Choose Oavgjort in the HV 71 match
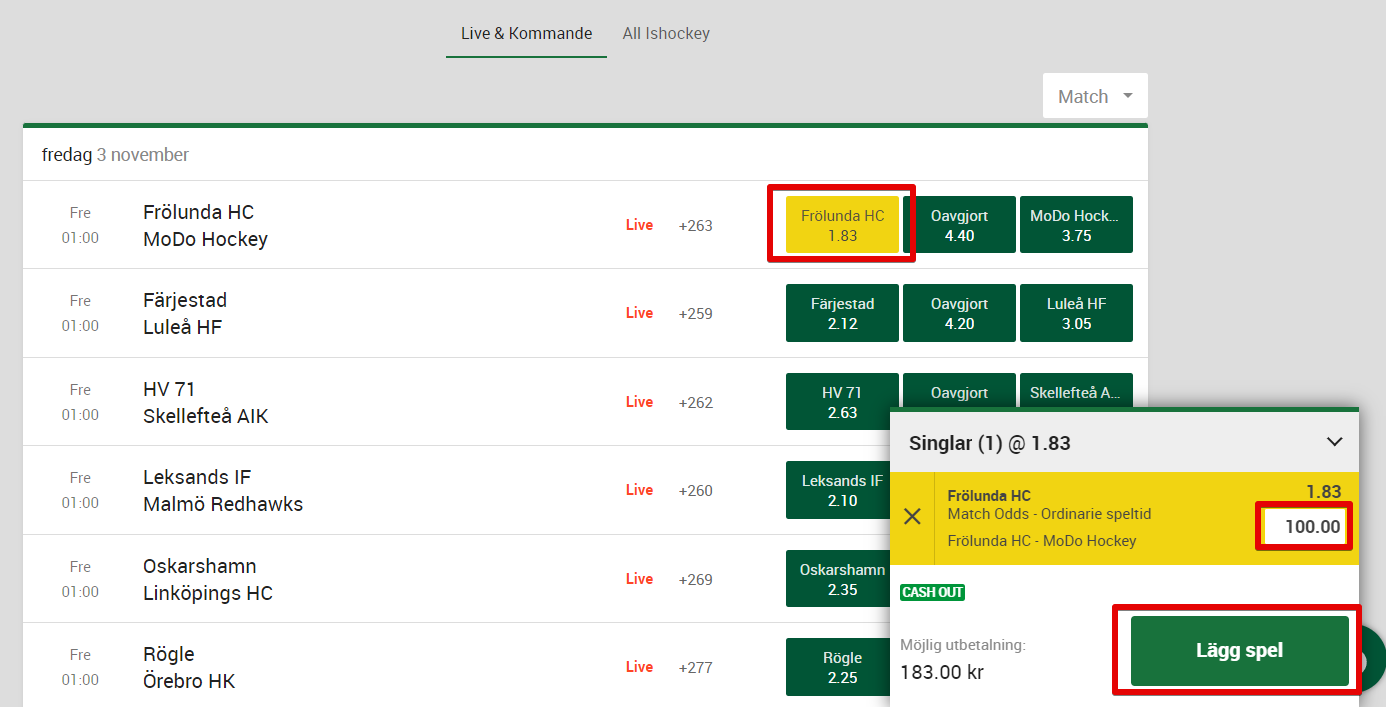Viewport: 1386px width, 707px height. tap(959, 390)
